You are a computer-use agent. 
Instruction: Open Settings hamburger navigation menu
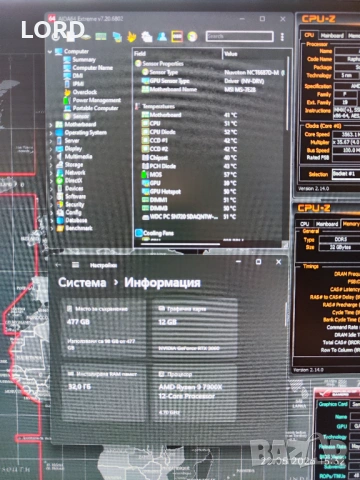point(76,265)
